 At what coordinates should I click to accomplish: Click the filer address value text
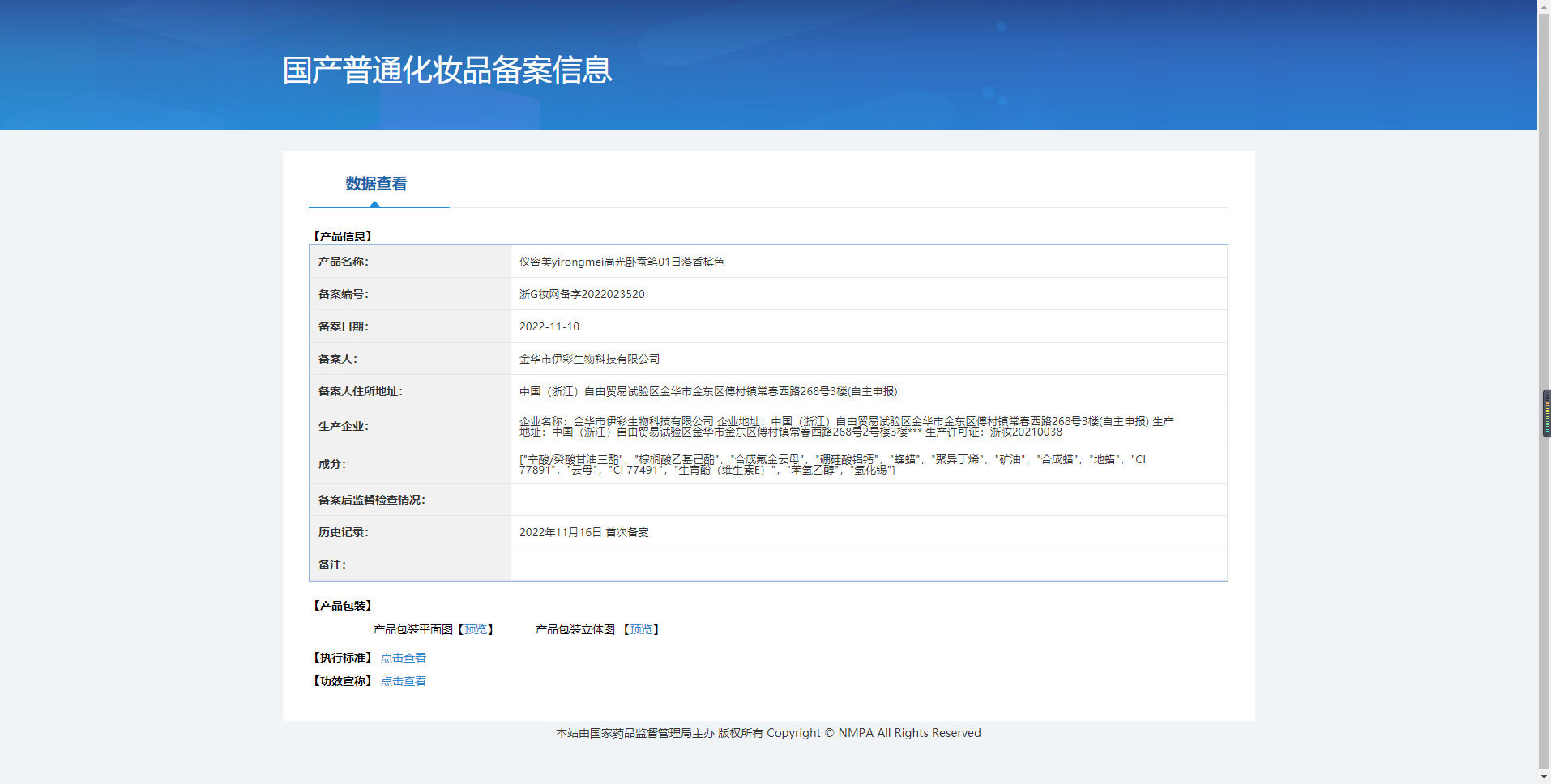pos(708,391)
